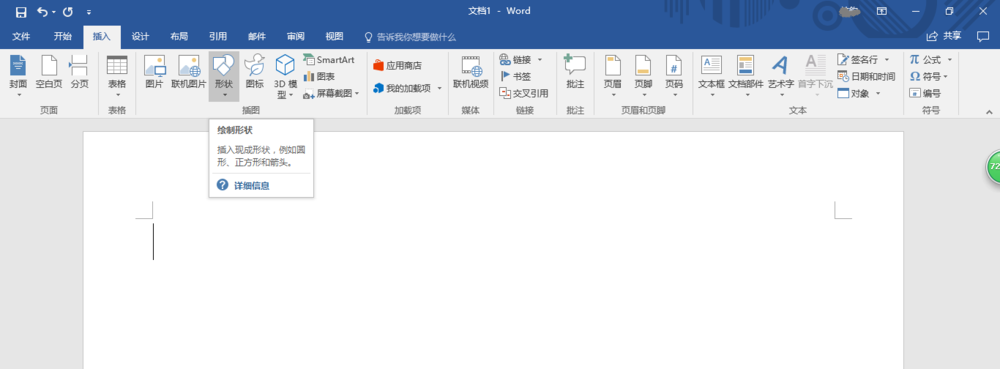1000x369 pixels.
Task: Switch to the 布局 (Layout) tab
Action: (x=179, y=36)
